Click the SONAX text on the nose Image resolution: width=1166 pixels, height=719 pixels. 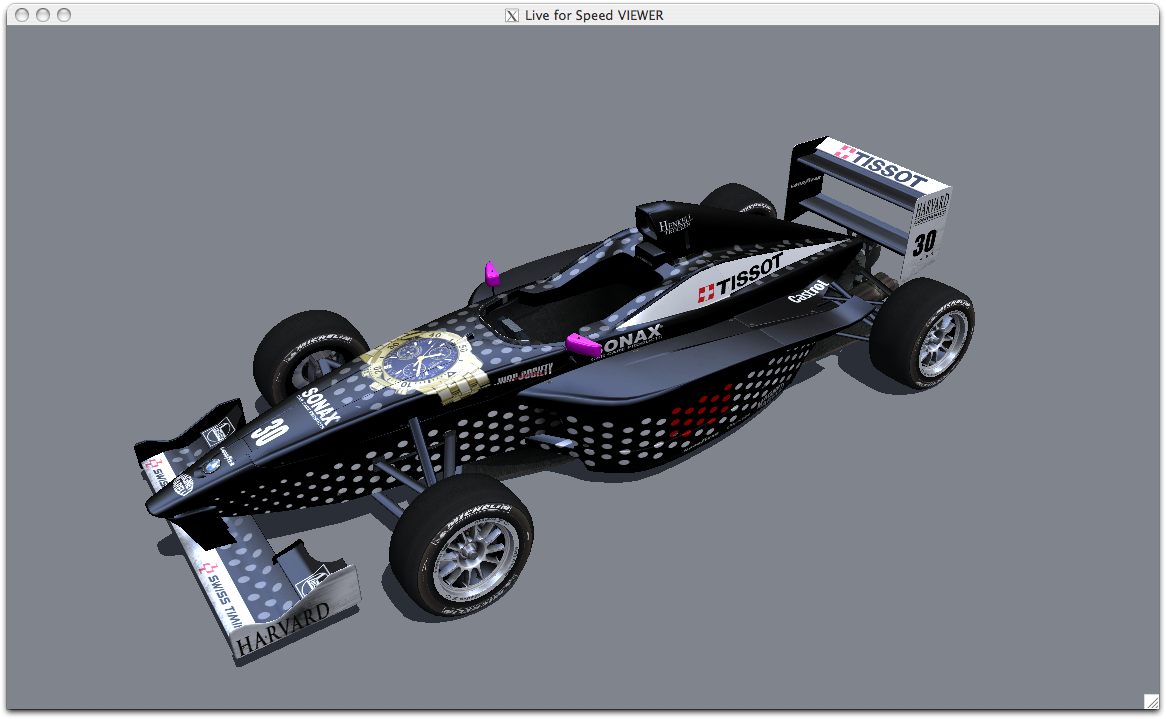pyautogui.click(x=322, y=407)
